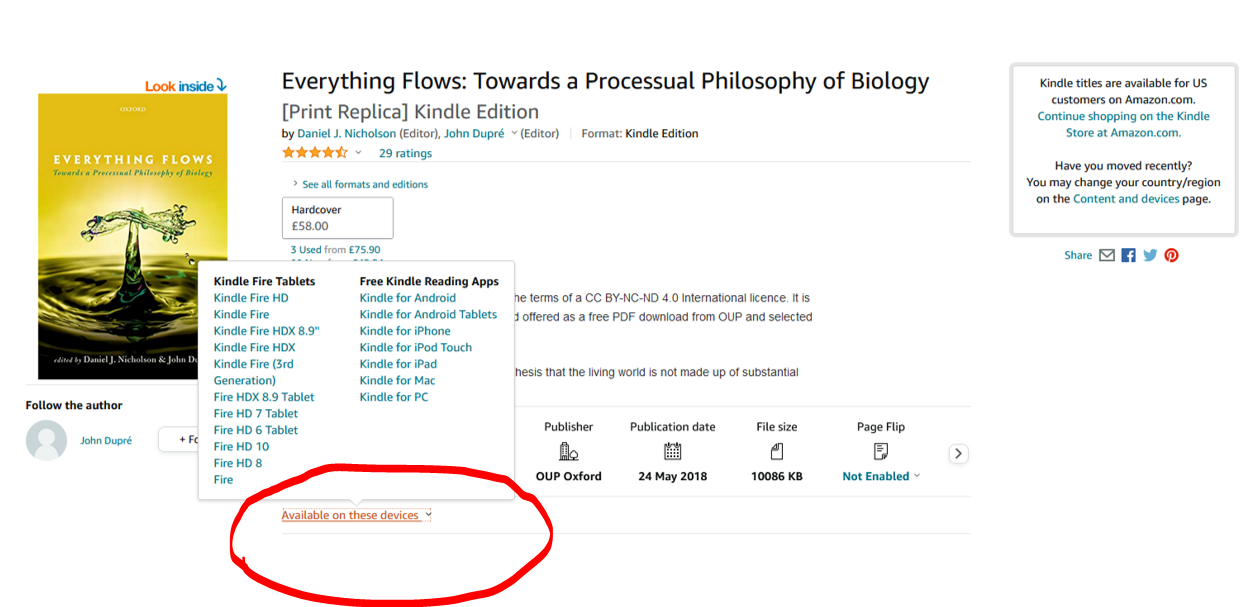Pin the book using the Pinterest icon
This screenshot has width=1255, height=607.
1171,255
